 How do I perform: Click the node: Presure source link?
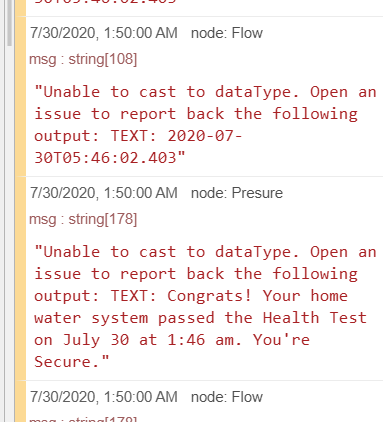237,193
